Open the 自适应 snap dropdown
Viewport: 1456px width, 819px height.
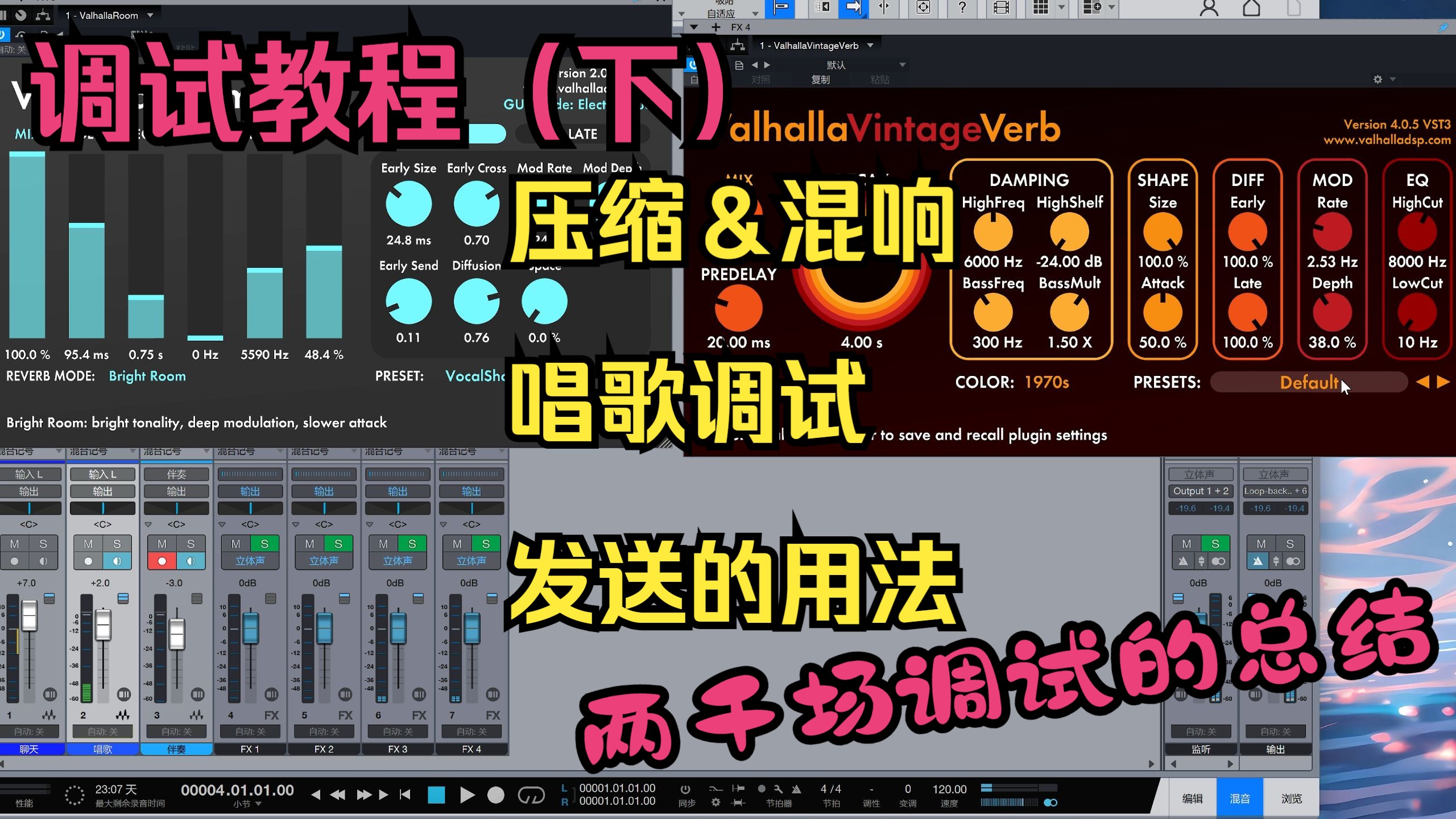click(x=755, y=13)
